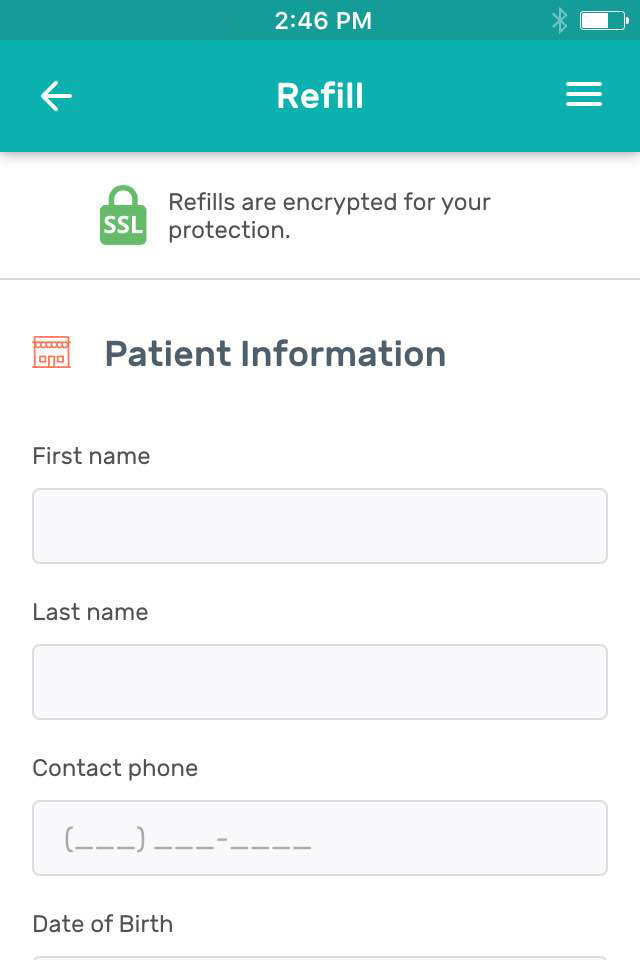Focus the First name input field
The height and width of the screenshot is (960, 640).
tap(320, 526)
